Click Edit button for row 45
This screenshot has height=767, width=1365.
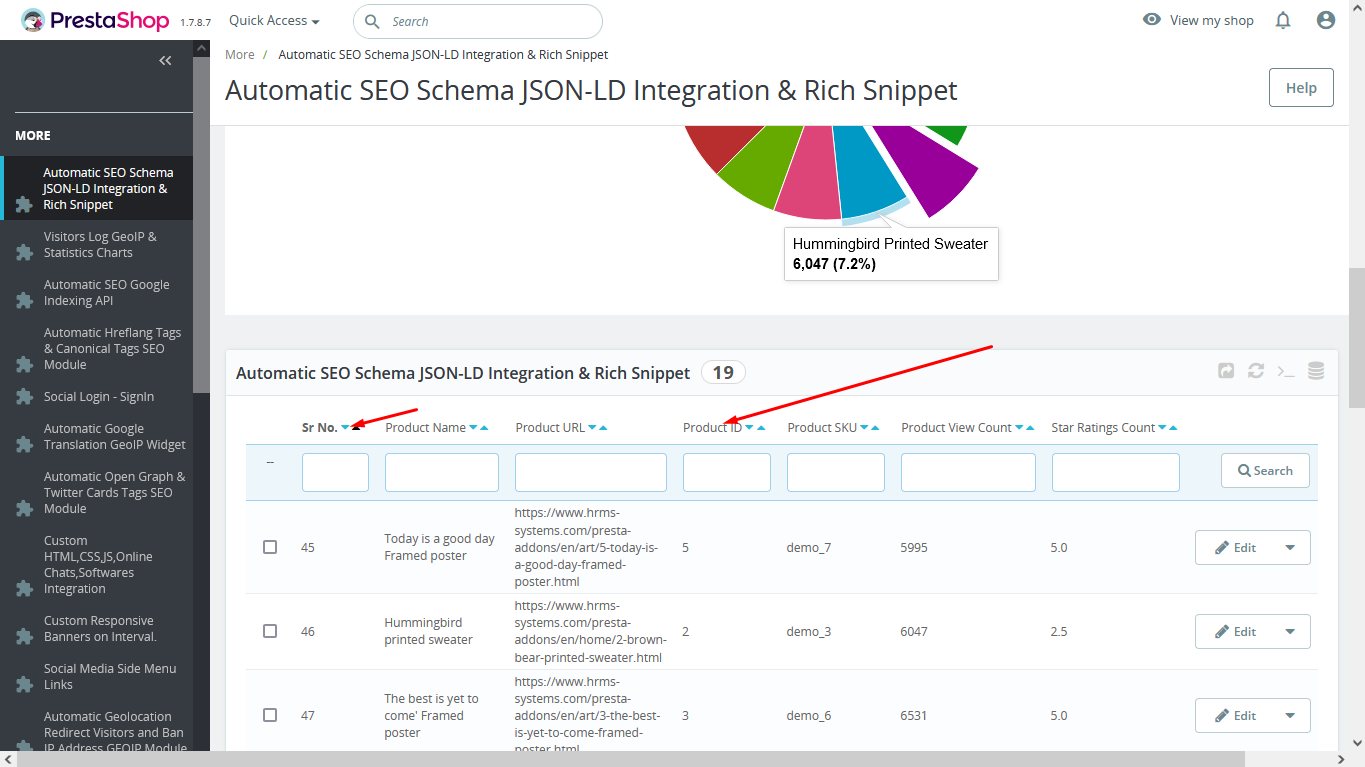[1234, 547]
